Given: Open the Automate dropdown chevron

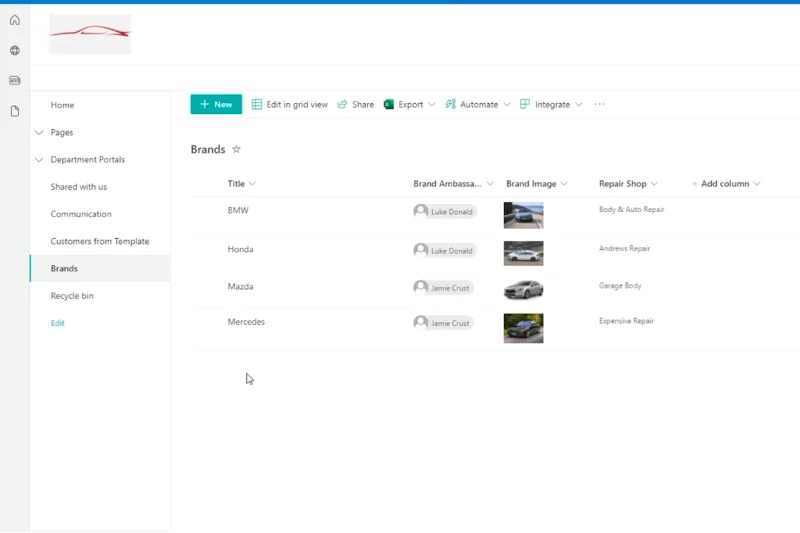Looking at the screenshot, I should [507, 104].
